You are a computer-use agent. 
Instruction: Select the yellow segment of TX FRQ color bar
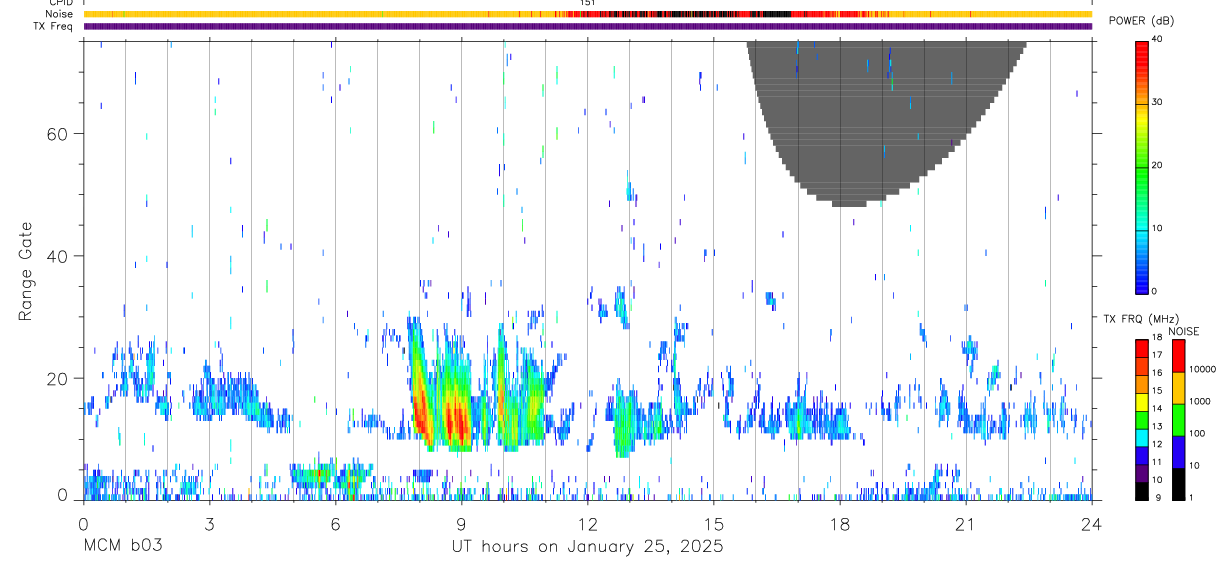(1141, 403)
